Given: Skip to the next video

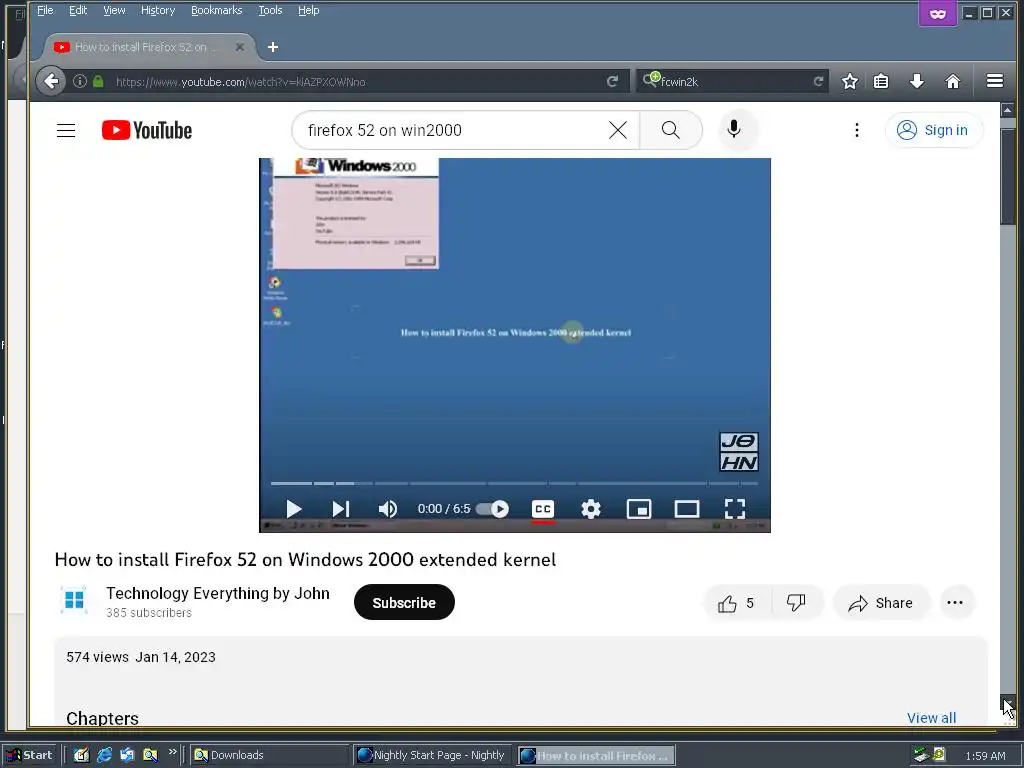Looking at the screenshot, I should (x=341, y=509).
